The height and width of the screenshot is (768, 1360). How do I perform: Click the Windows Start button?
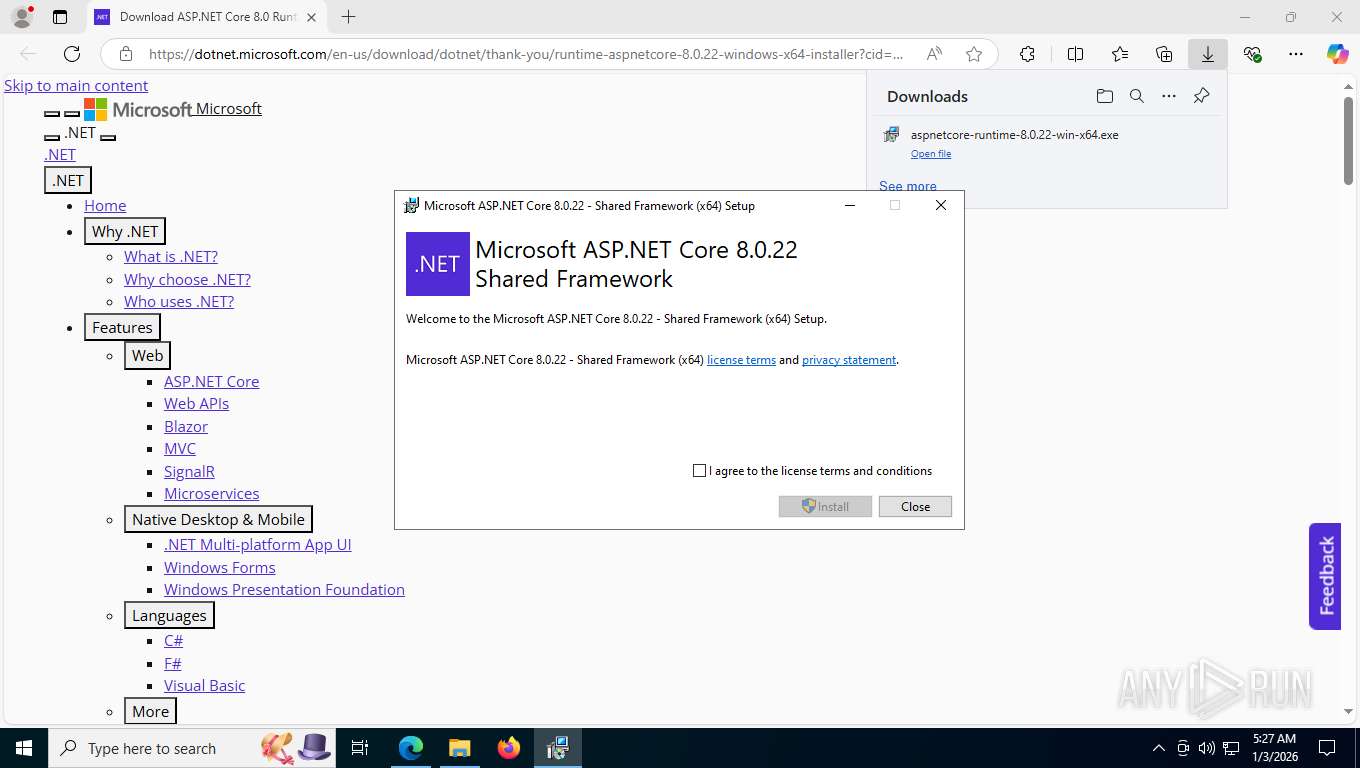pyautogui.click(x=23, y=748)
